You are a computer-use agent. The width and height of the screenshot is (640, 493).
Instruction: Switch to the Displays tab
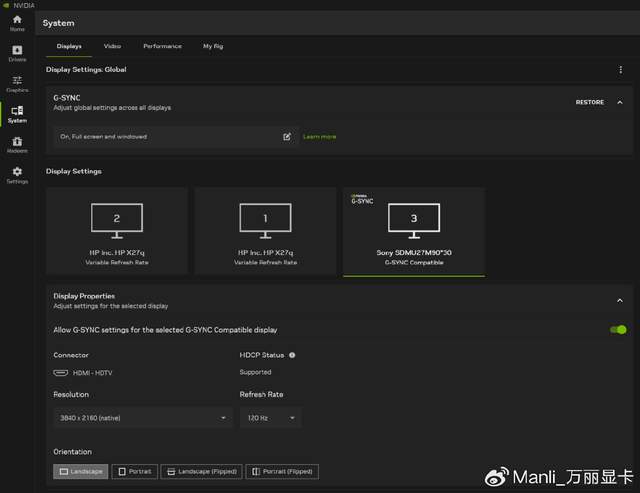(x=69, y=46)
